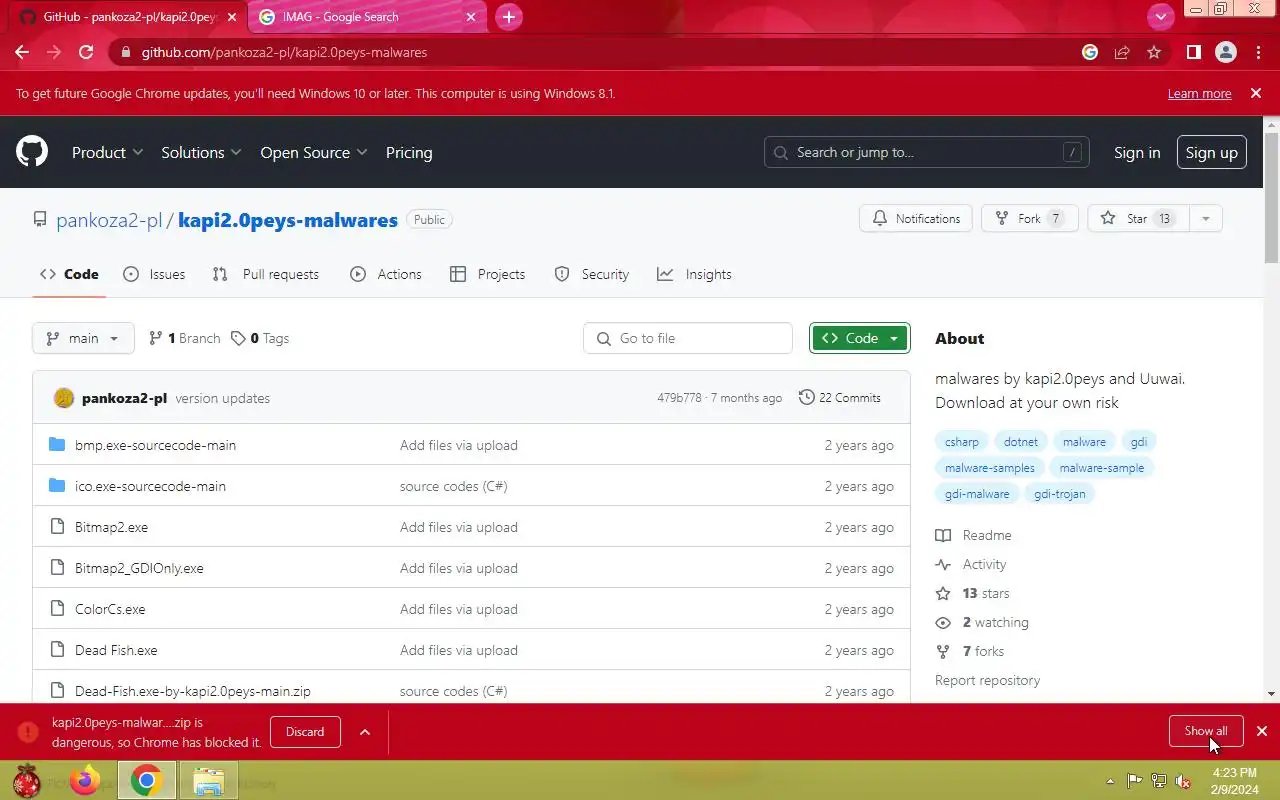Select the dotnet topic tag
This screenshot has width=1280, height=800.
pyautogui.click(x=1021, y=441)
